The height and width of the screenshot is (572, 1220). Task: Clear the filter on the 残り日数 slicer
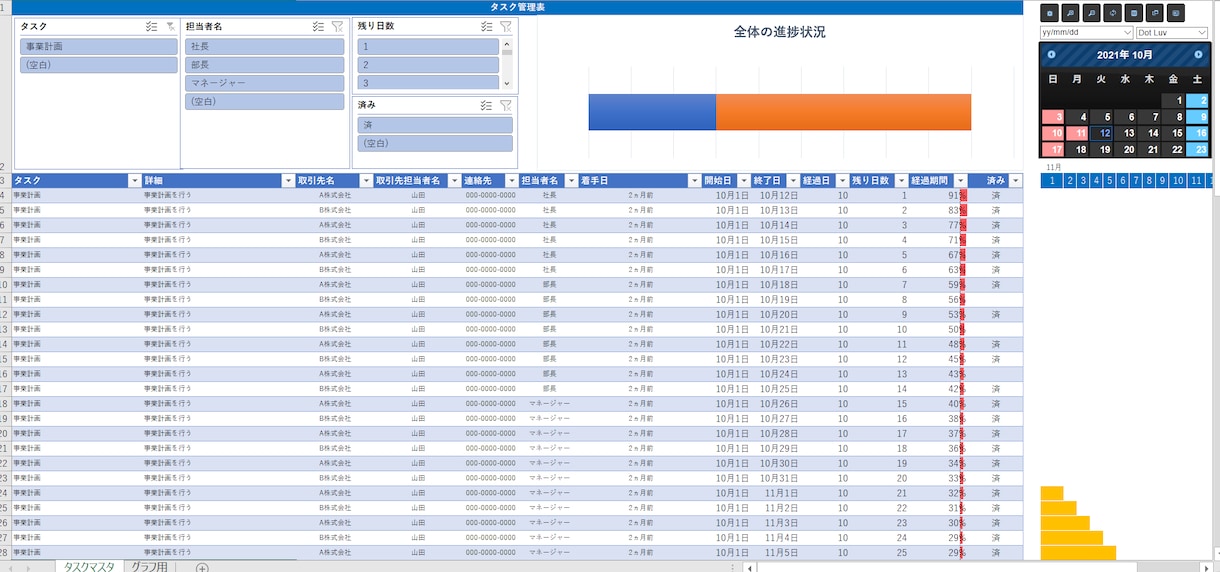point(505,26)
